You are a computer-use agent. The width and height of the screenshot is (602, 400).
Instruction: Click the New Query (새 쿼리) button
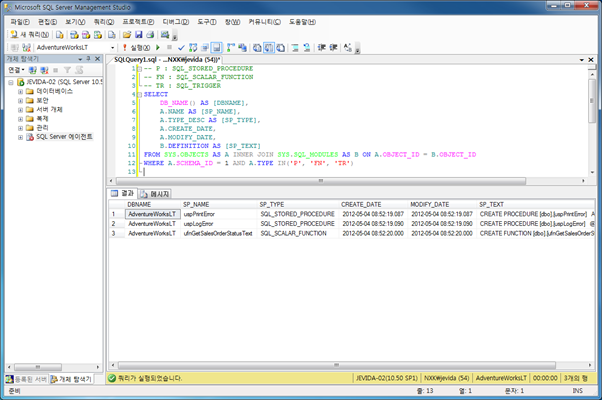[x=30, y=35]
